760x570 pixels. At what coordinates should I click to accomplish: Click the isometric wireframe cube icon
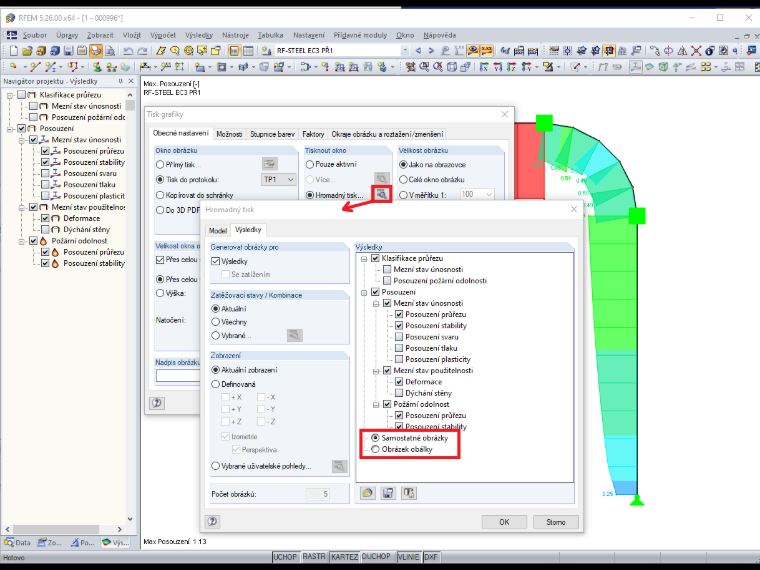[x=452, y=67]
